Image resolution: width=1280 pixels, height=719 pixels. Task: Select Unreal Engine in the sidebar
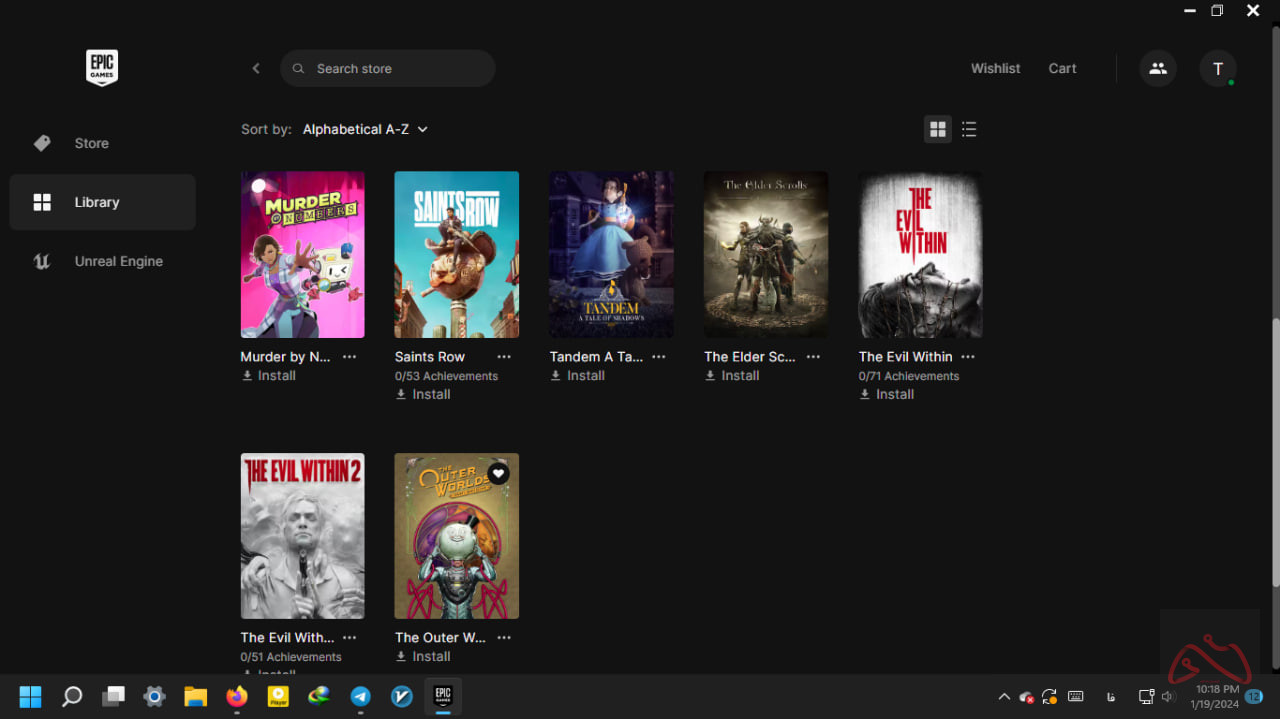[x=118, y=261]
